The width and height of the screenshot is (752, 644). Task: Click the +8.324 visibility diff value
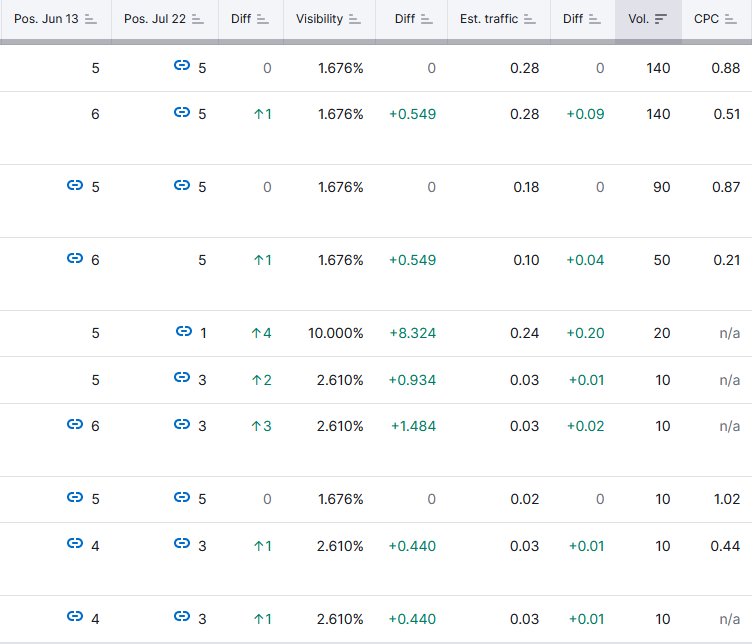[x=412, y=333]
